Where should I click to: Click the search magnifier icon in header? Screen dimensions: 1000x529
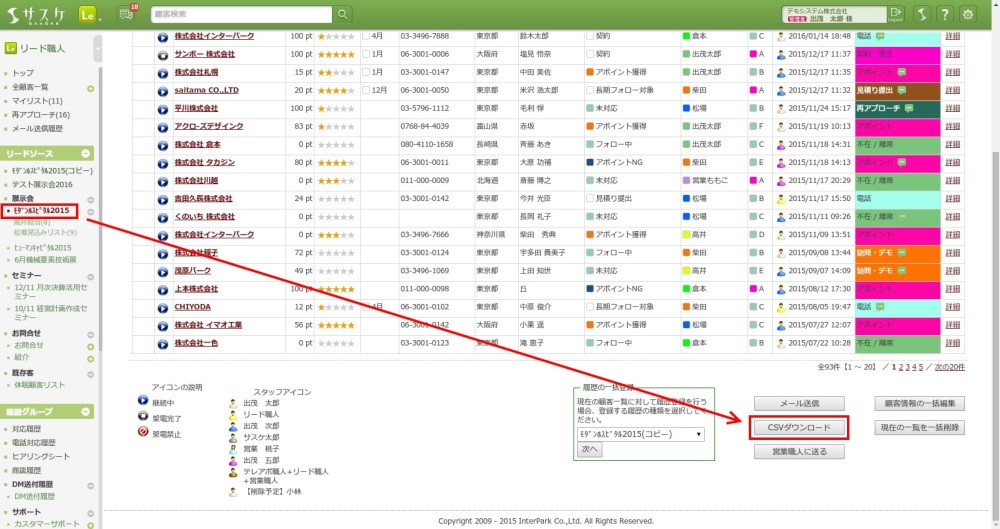click(343, 14)
